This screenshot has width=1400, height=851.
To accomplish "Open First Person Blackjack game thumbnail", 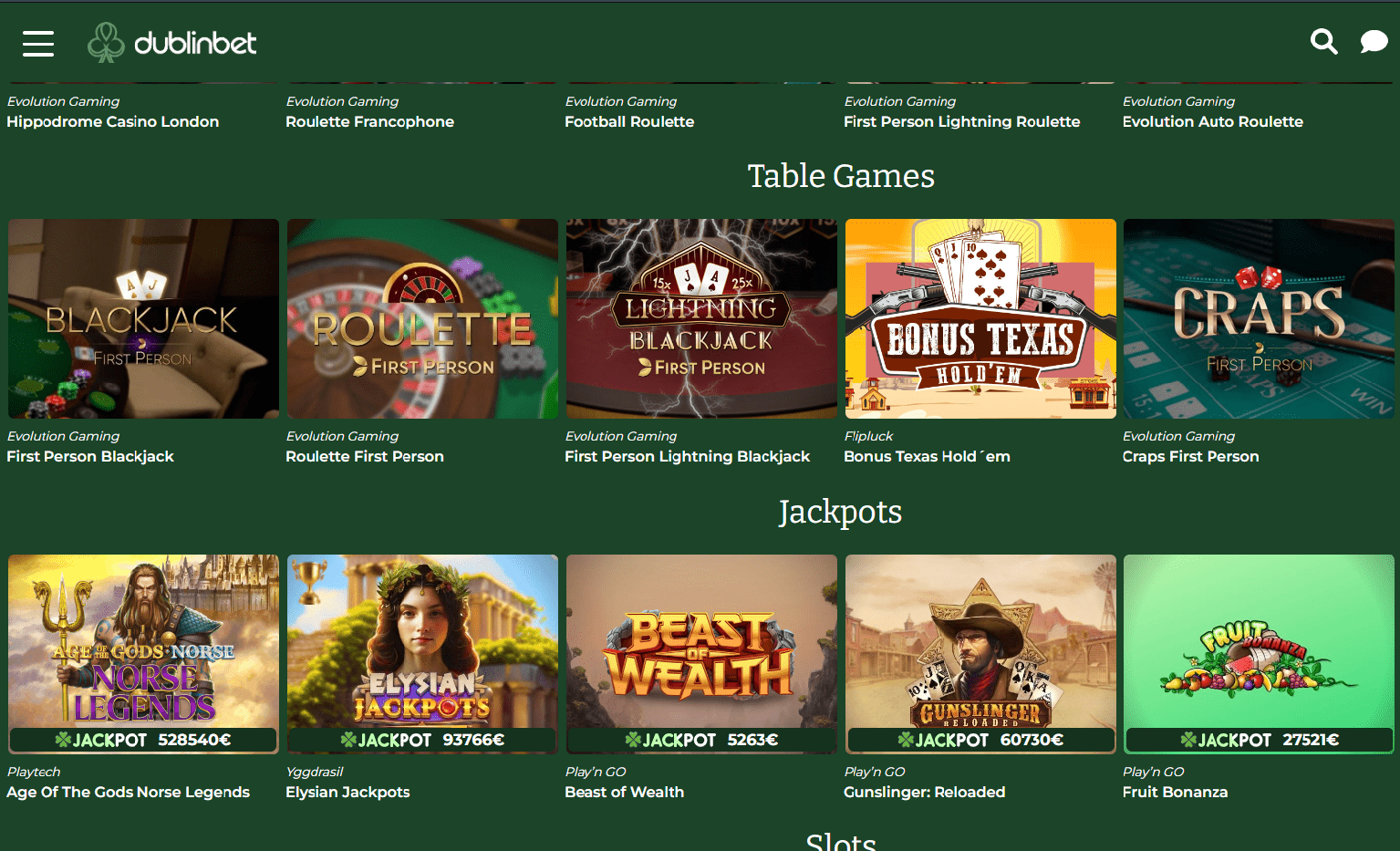I will 144,318.
